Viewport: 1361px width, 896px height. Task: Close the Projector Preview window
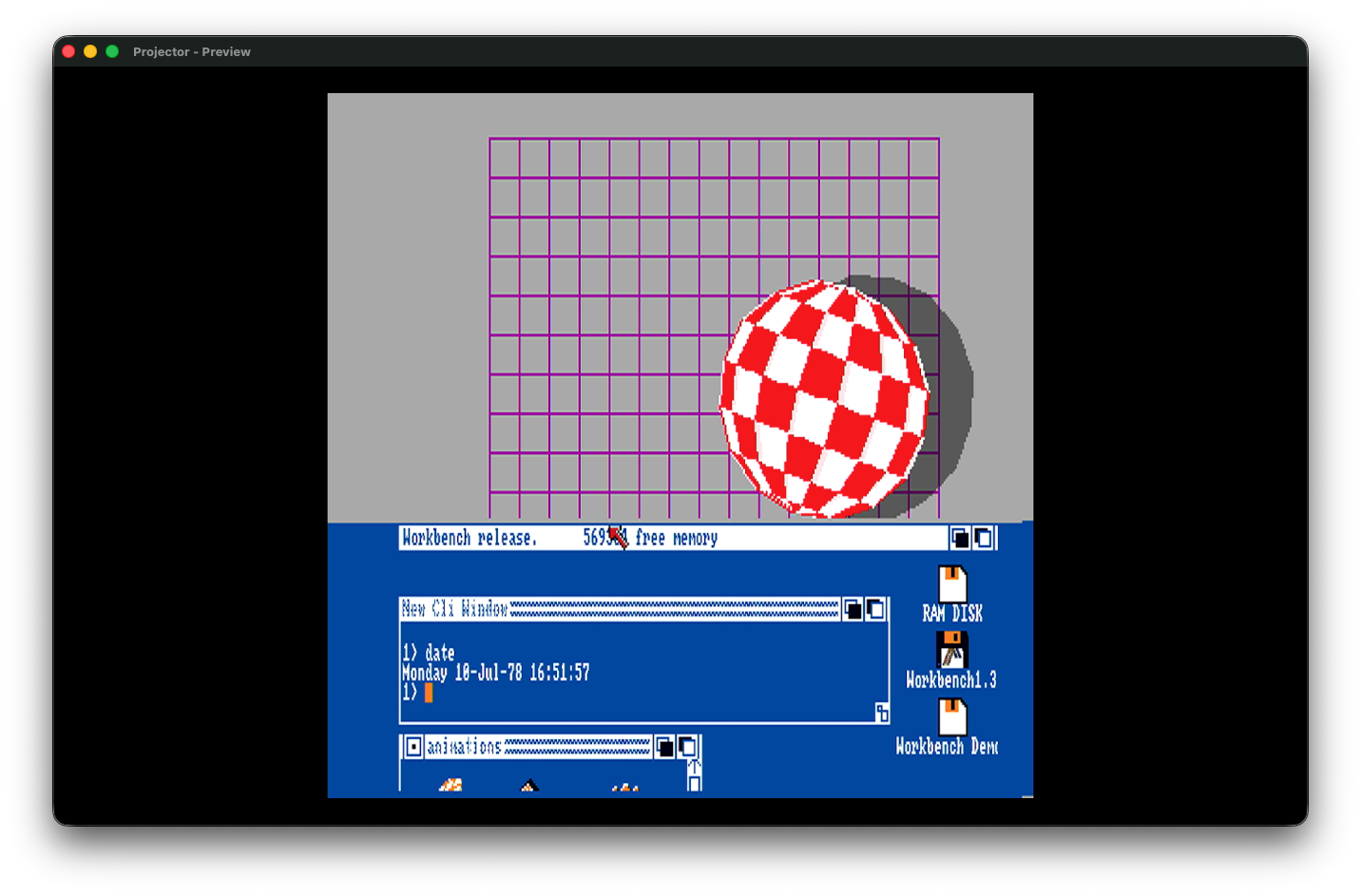coord(68,51)
